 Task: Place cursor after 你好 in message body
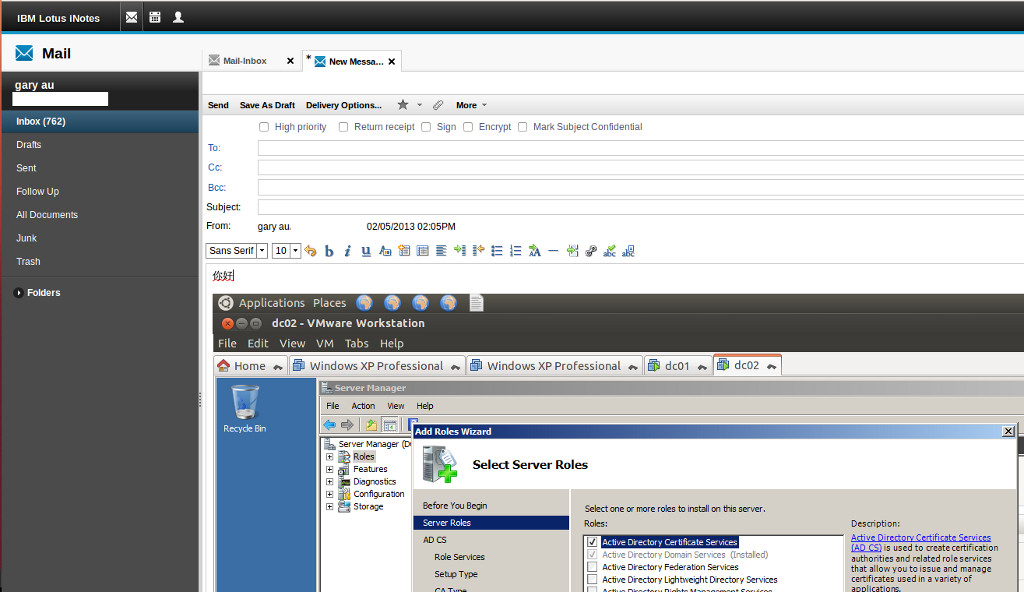234,276
